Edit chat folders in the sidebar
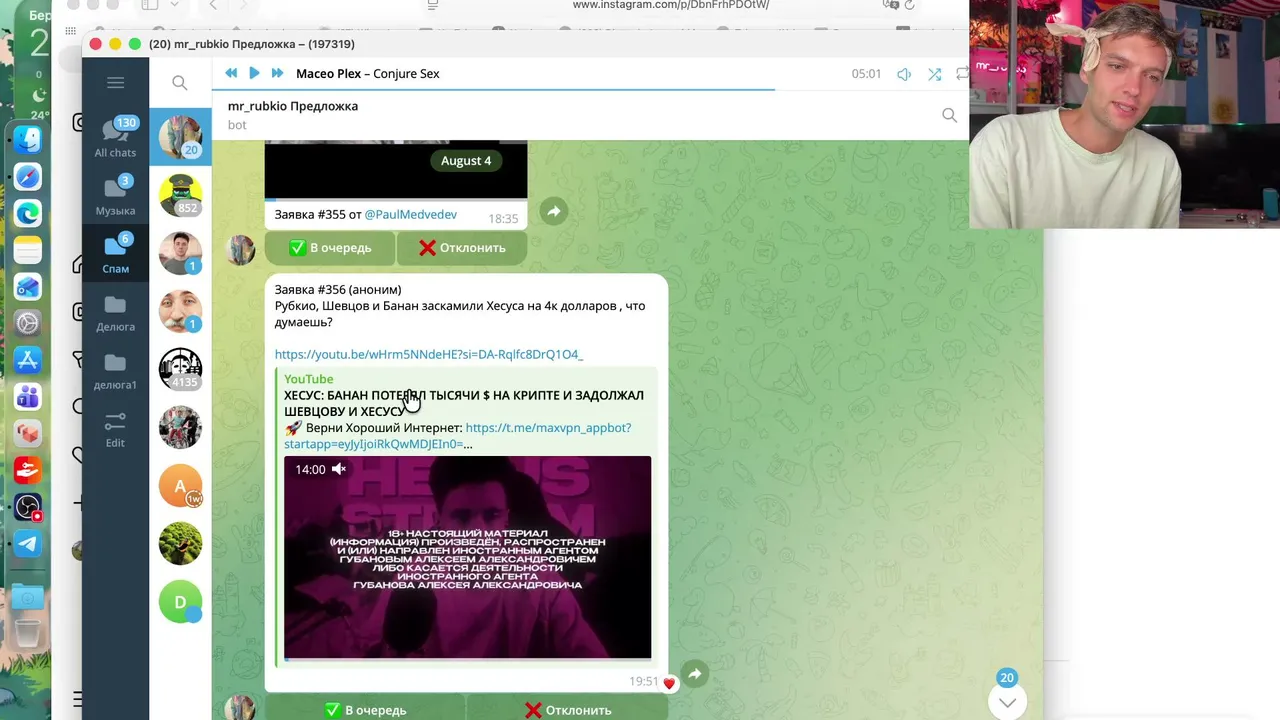Screen dimensions: 1280x720 coord(115,429)
